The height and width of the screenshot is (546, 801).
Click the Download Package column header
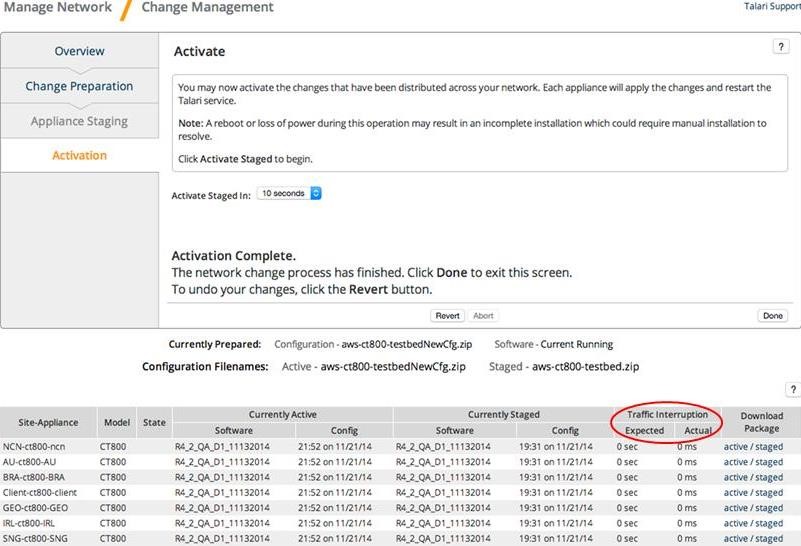click(x=761, y=422)
